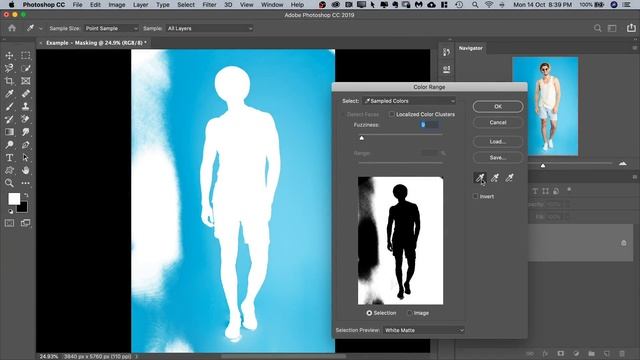Select the Dodge tool
The width and height of the screenshot is (640, 360).
(x=9, y=145)
